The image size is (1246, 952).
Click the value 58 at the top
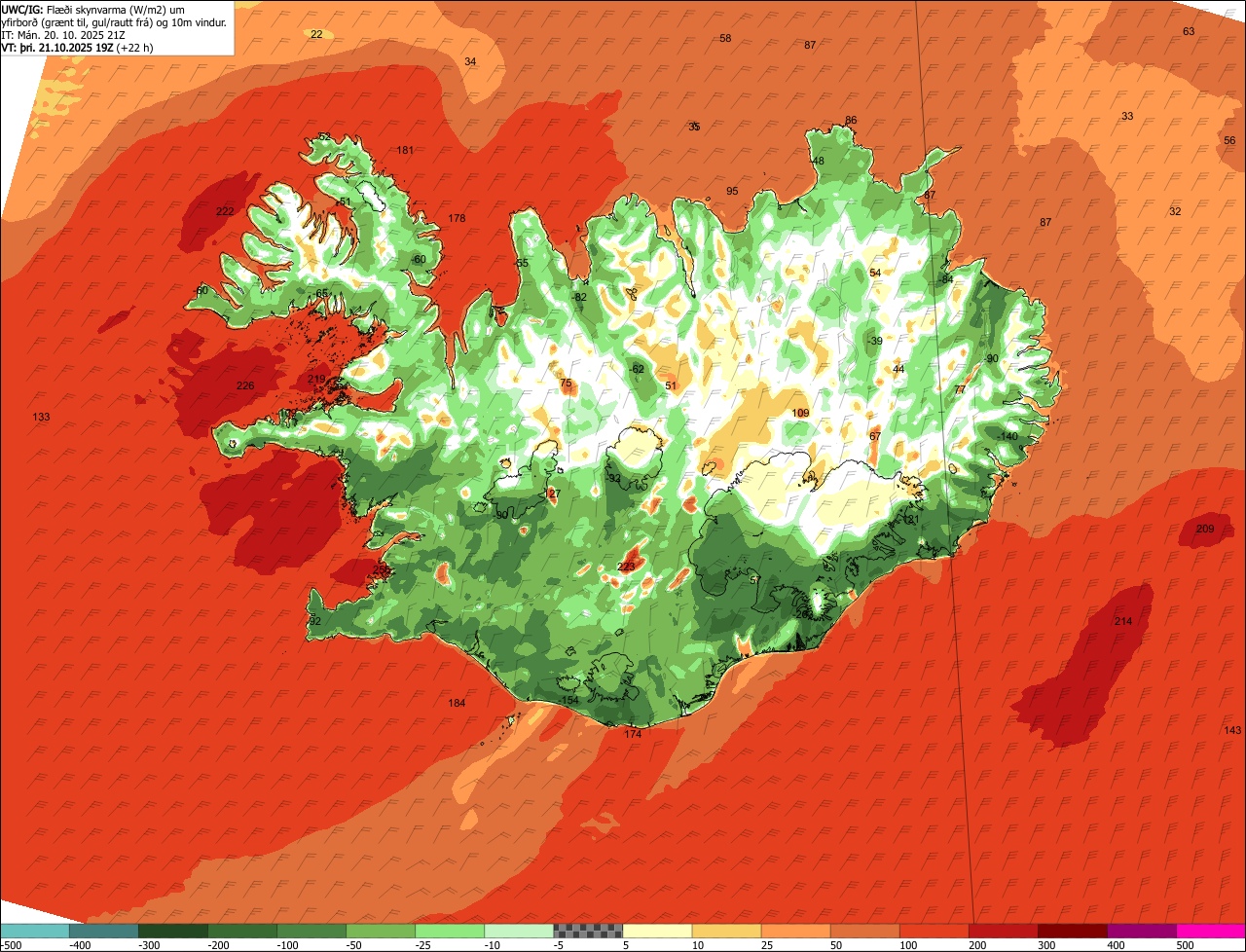[725, 38]
